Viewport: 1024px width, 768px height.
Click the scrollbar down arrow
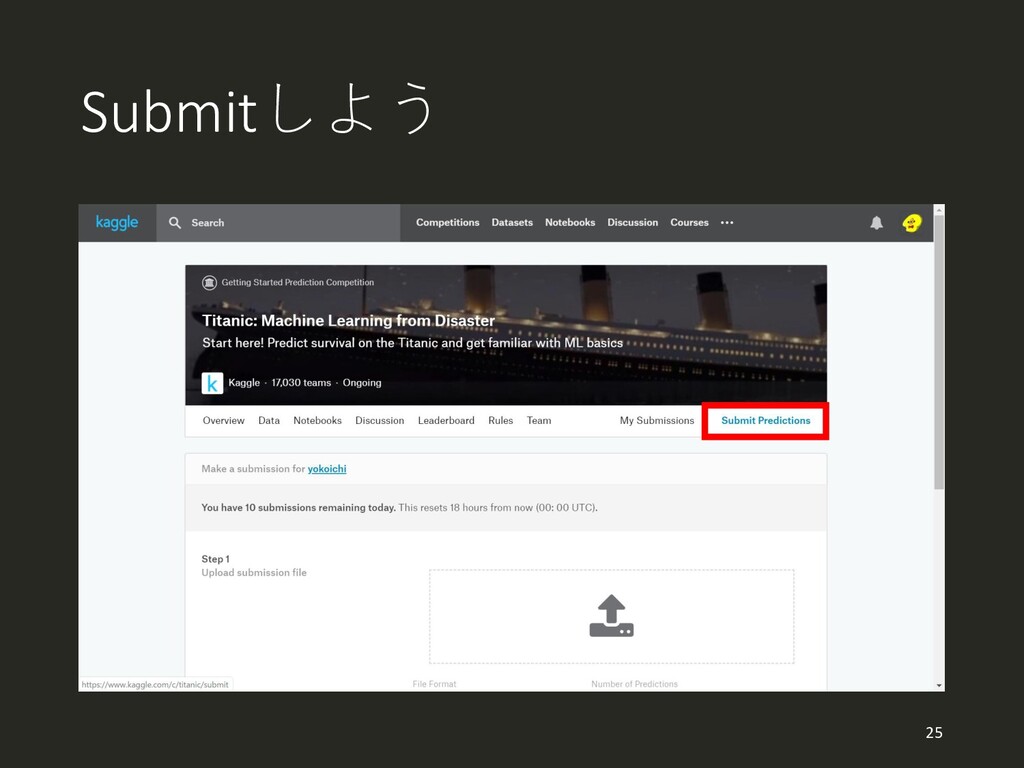pos(939,685)
